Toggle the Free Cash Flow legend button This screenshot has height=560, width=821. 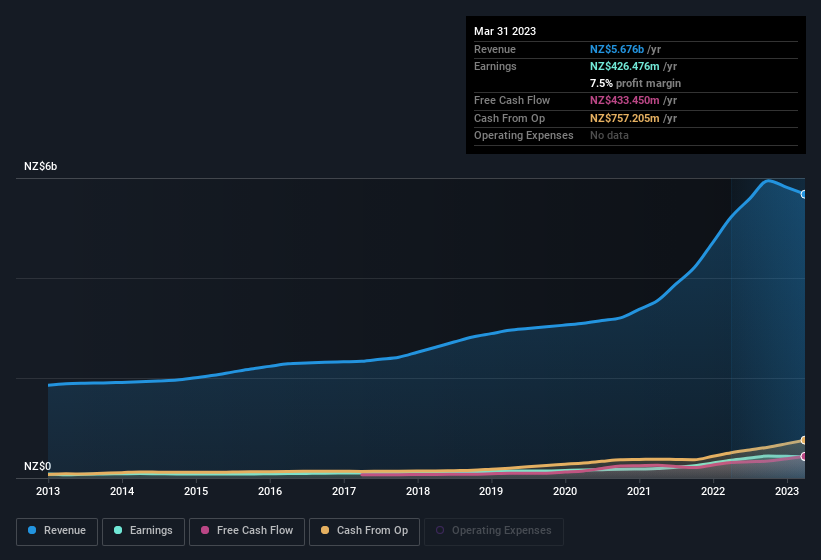tap(247, 531)
